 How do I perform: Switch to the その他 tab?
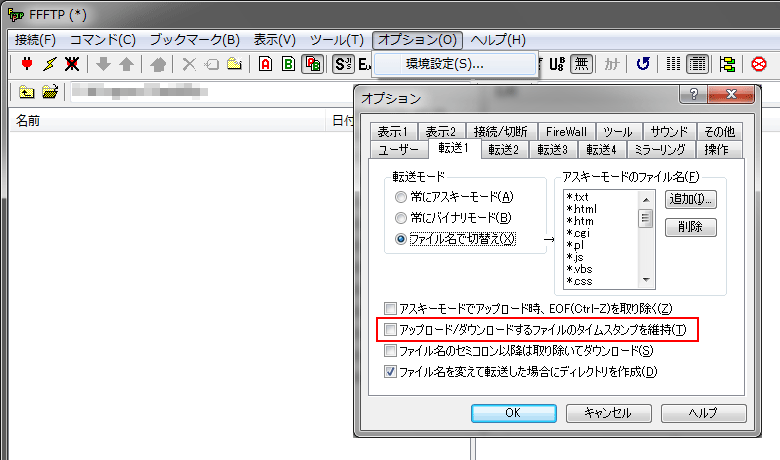click(719, 132)
